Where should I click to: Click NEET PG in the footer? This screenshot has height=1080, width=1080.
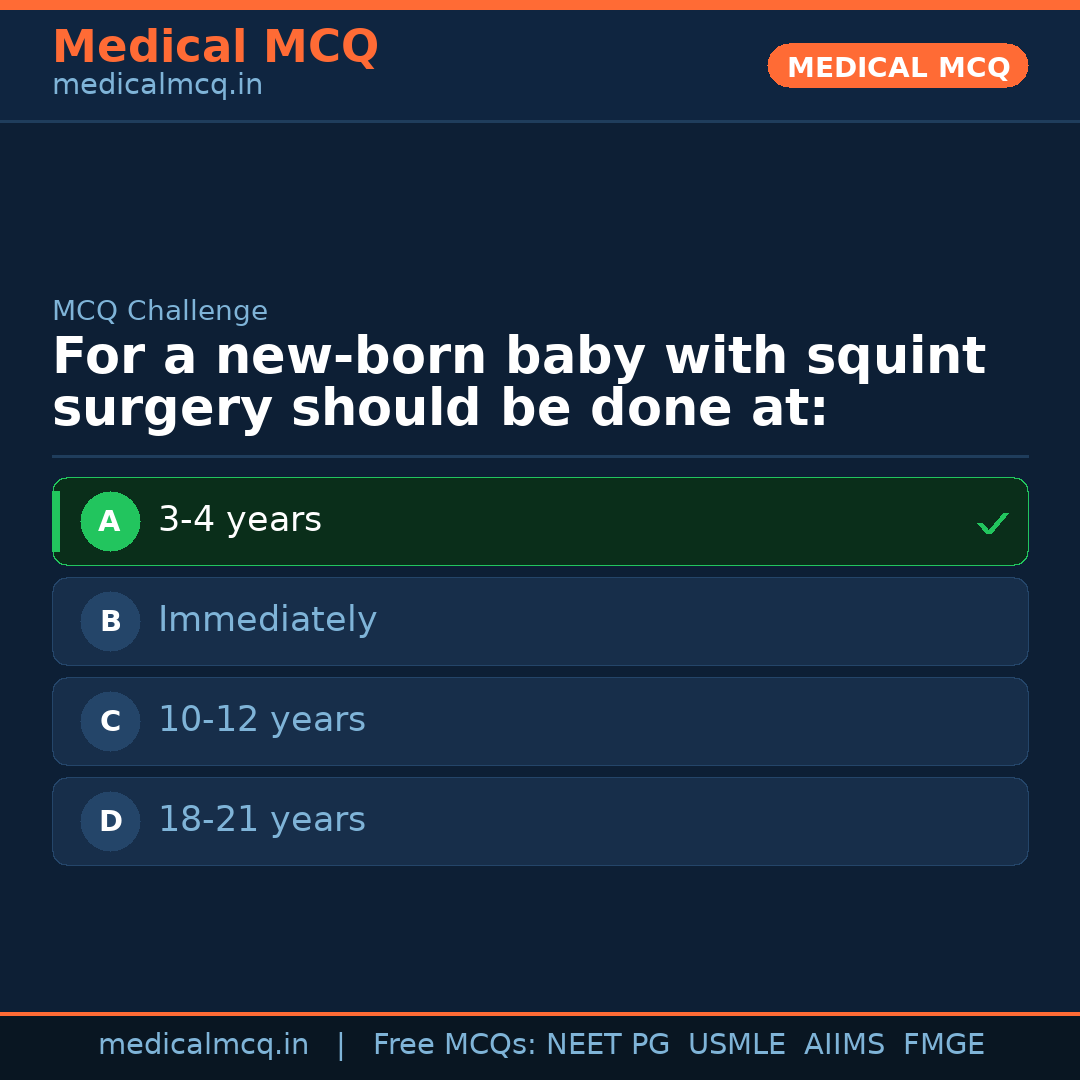(608, 1045)
